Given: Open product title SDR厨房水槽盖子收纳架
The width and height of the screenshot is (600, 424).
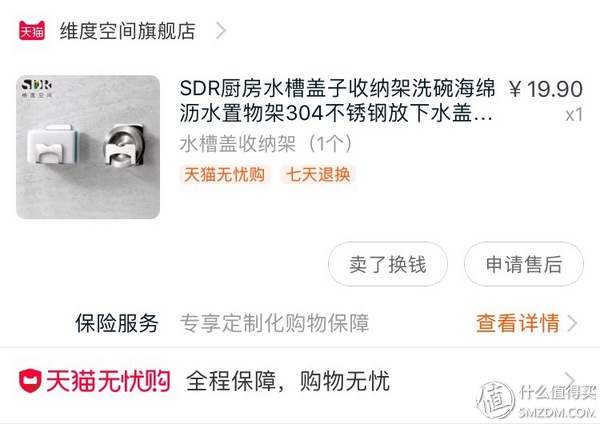Looking at the screenshot, I should click(x=337, y=101).
